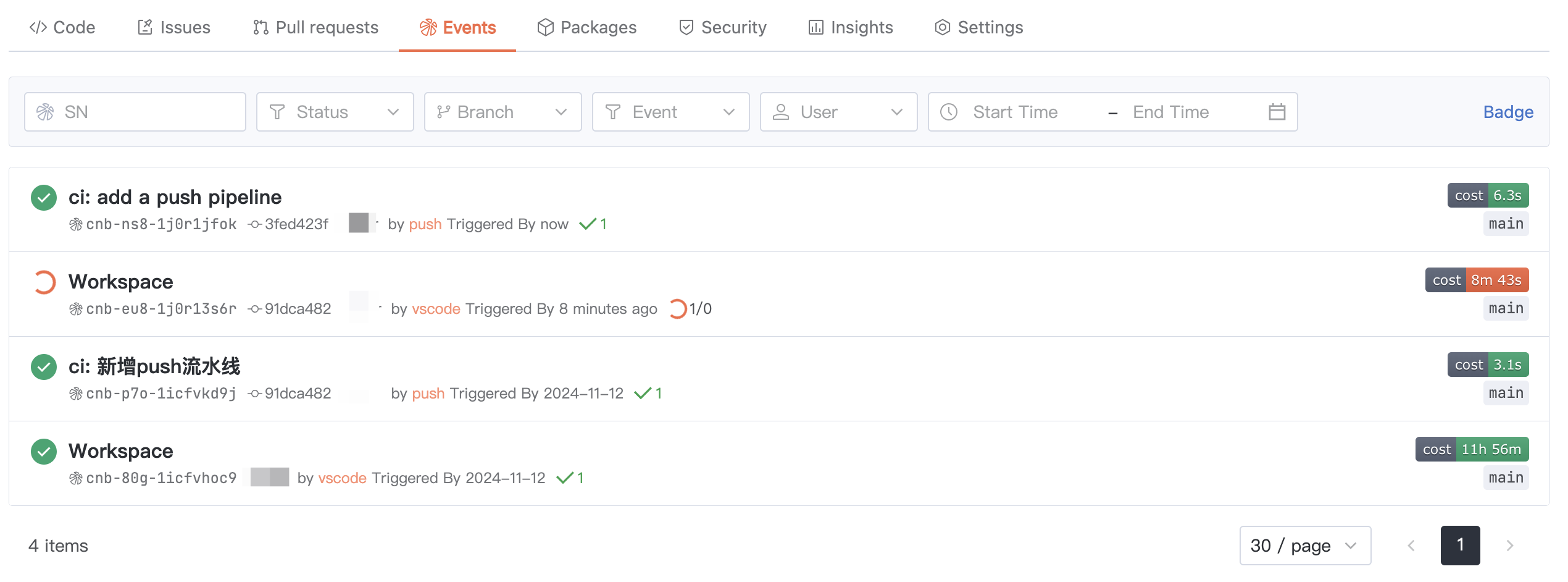The image size is (1568, 582).
Task: Change the '30 / page' page size selector
Action: 1304,546
